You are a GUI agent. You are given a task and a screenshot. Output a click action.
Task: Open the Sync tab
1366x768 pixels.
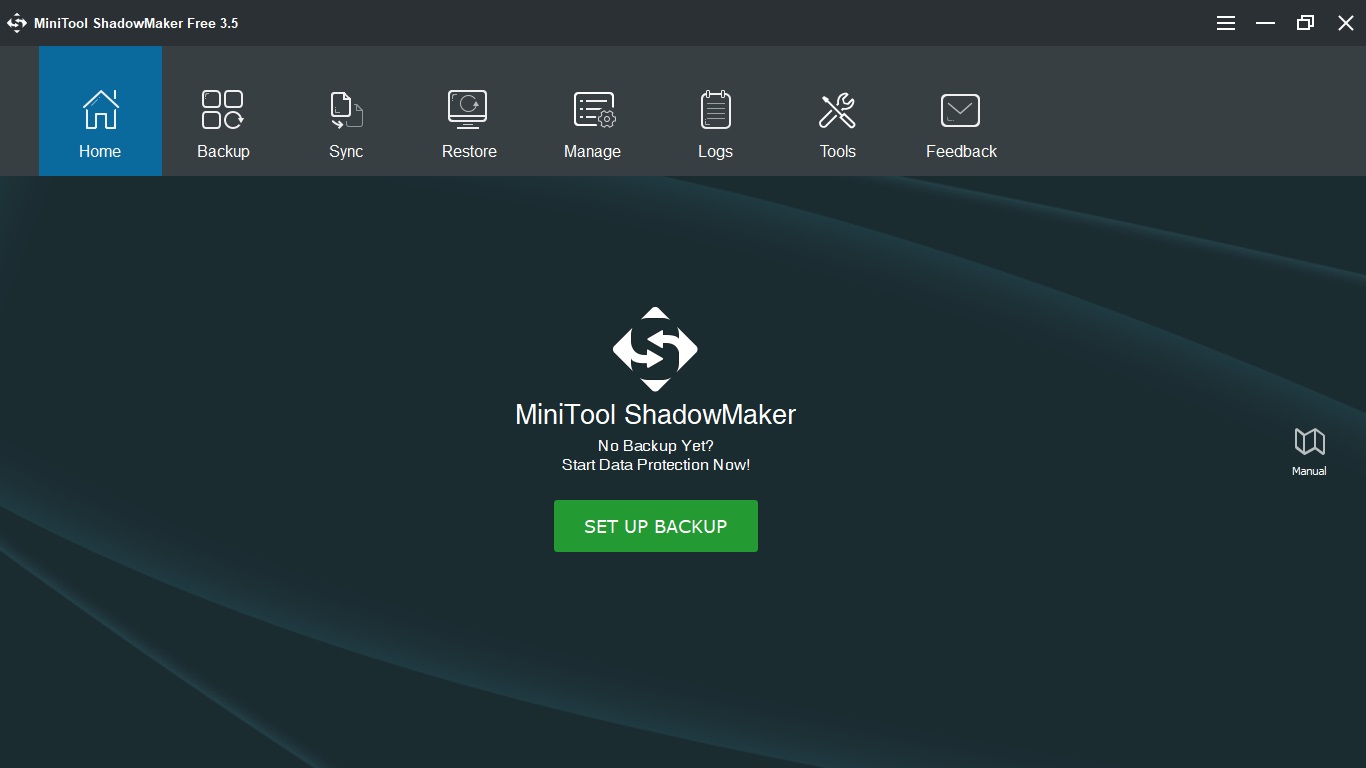(346, 111)
